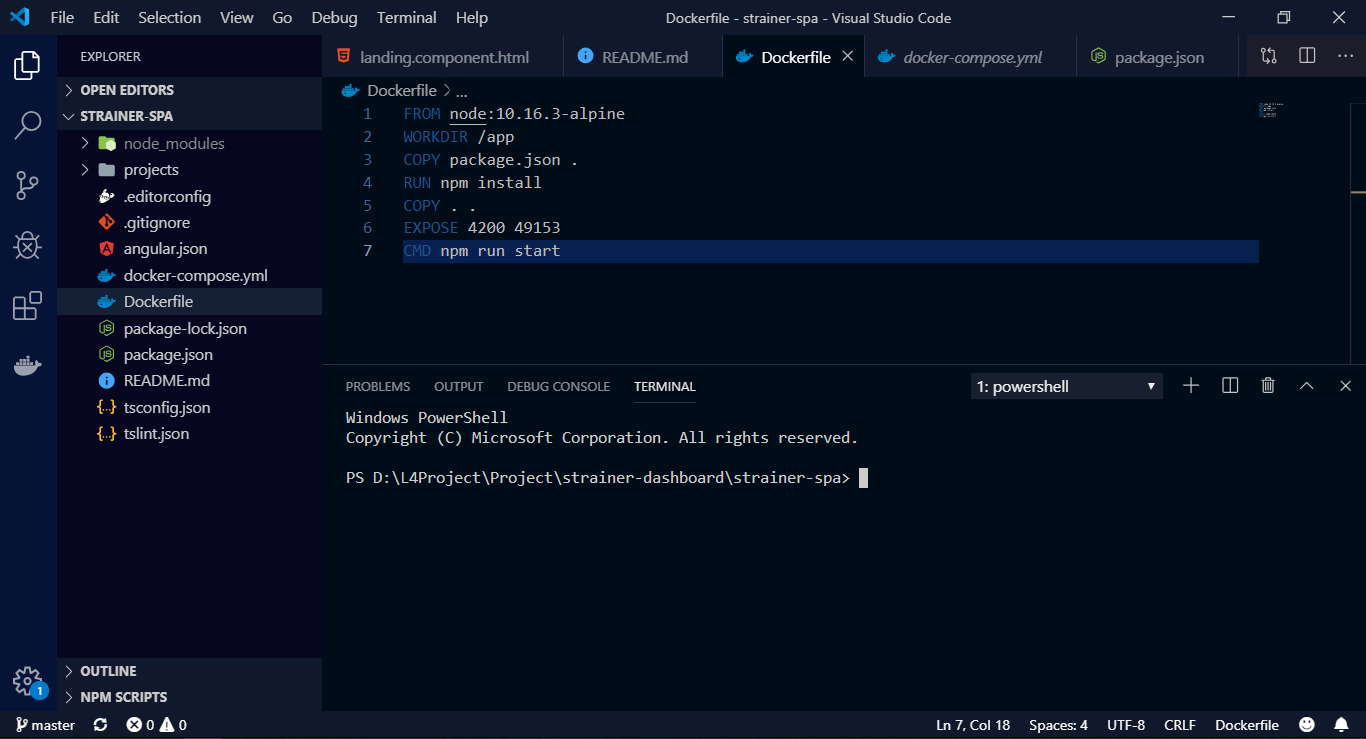Maximize the panel with up chevron
This screenshot has width=1366, height=739.
[1306, 386]
